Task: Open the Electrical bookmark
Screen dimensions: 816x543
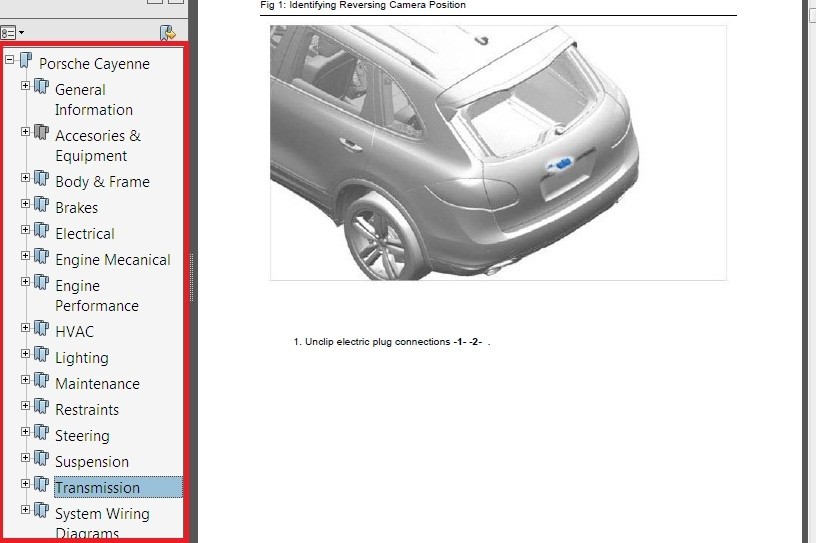Action: pos(85,234)
